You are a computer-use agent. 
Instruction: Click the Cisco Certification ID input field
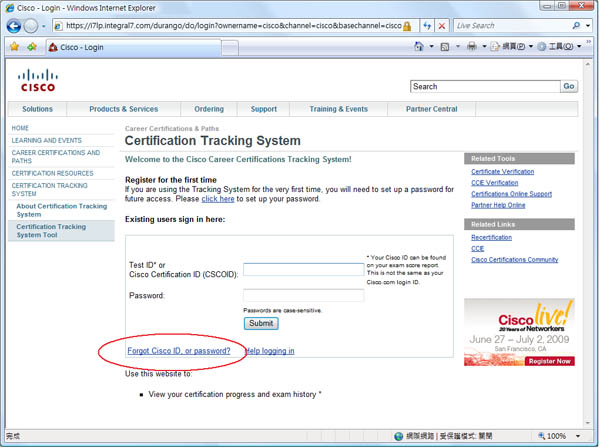[303, 269]
